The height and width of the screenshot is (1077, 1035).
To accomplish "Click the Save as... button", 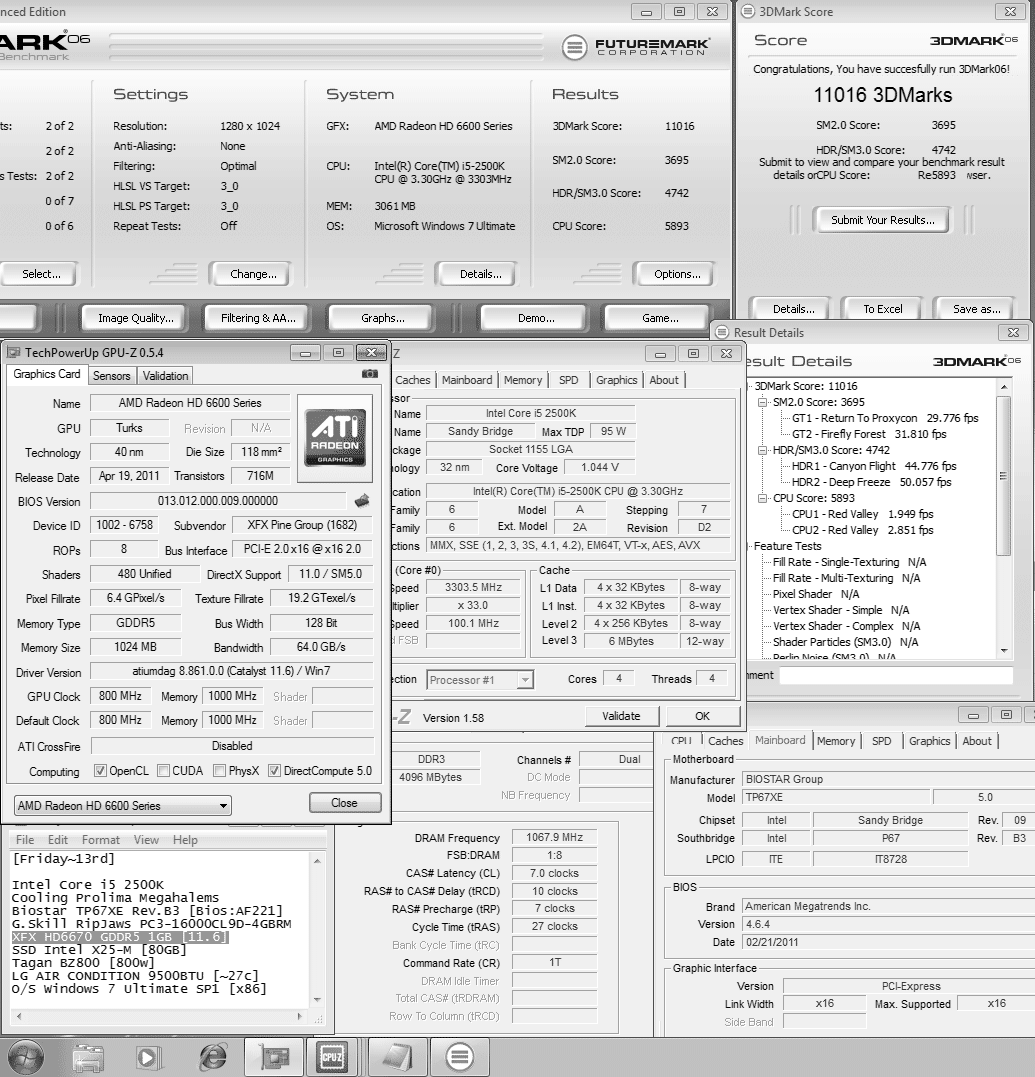I will point(976,309).
